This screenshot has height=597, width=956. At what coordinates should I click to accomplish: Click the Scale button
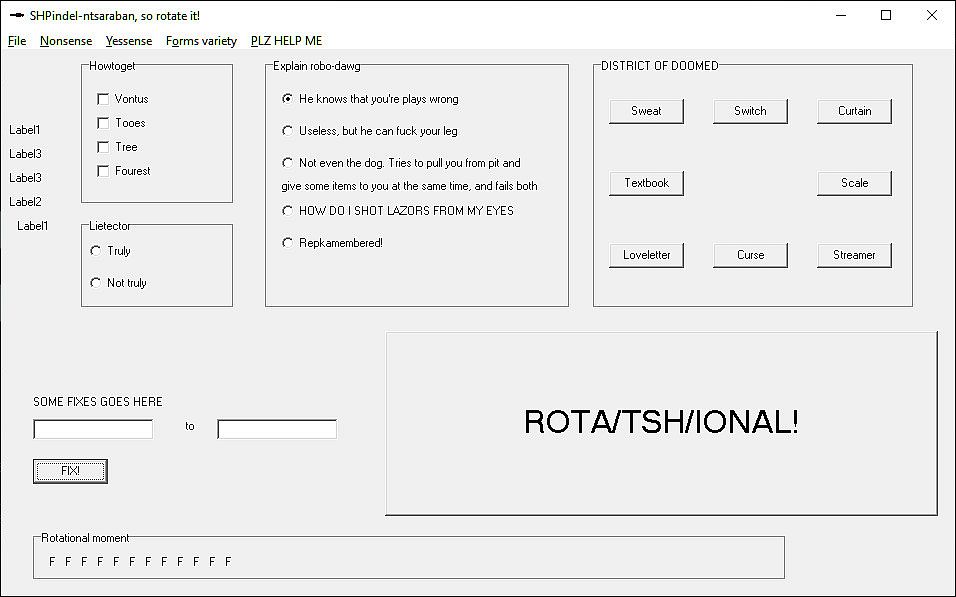tap(854, 183)
